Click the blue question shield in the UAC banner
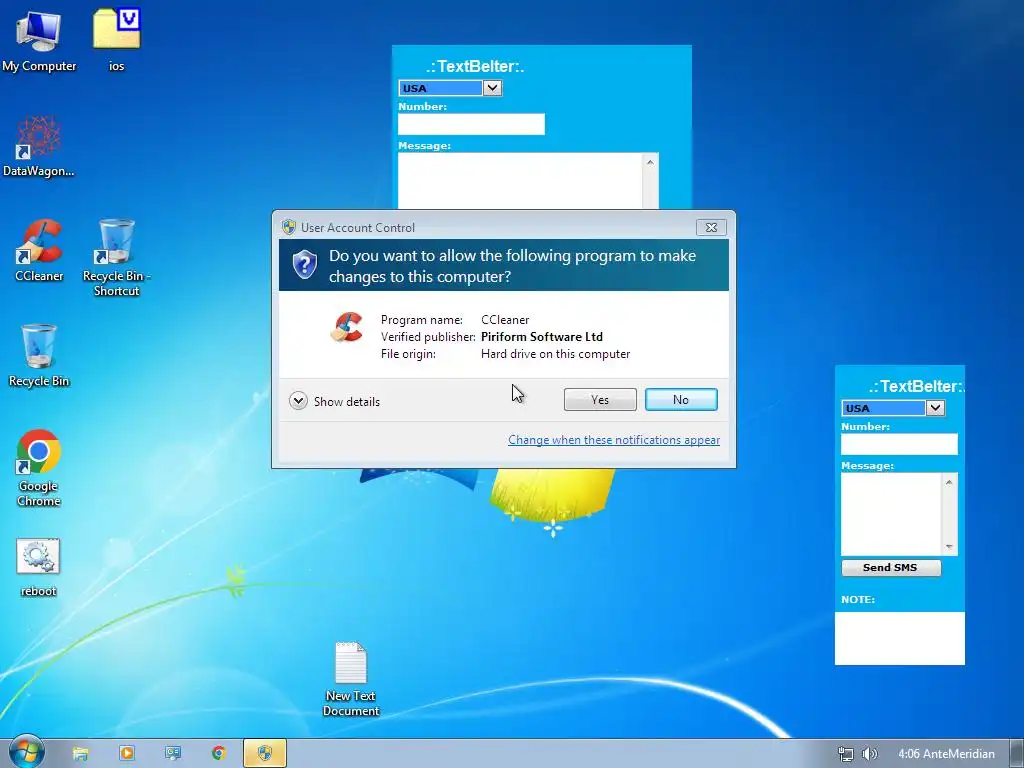This screenshot has height=768, width=1024. pyautogui.click(x=304, y=264)
